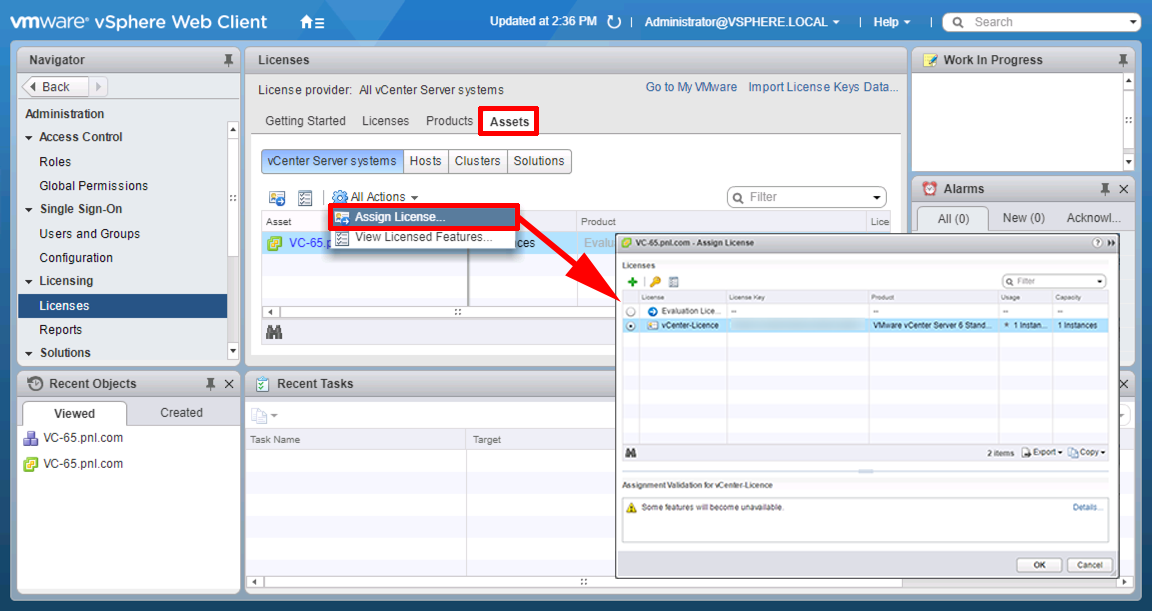
Task: Select the vCenter-Licence radio button
Action: 630,326
